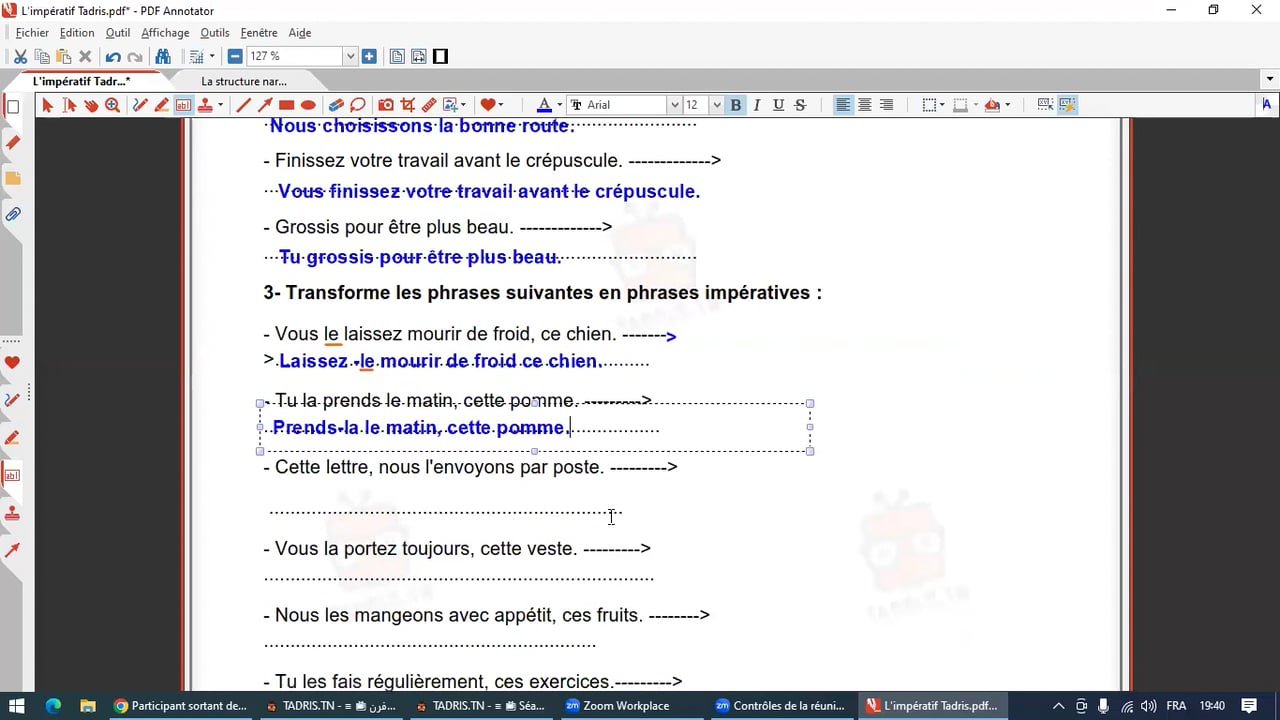The width and height of the screenshot is (1280, 720).
Task: Open the Fichier menu
Action: click(x=32, y=33)
